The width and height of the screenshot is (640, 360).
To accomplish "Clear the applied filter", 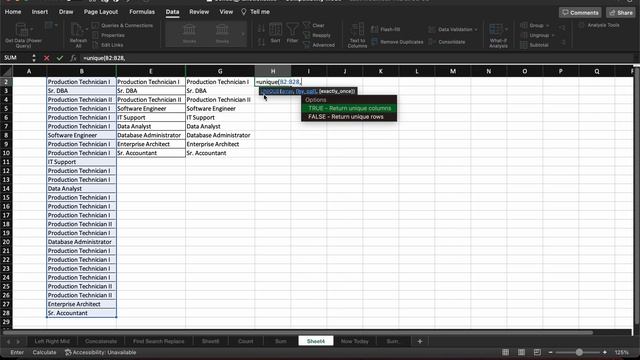I will coord(314,25).
